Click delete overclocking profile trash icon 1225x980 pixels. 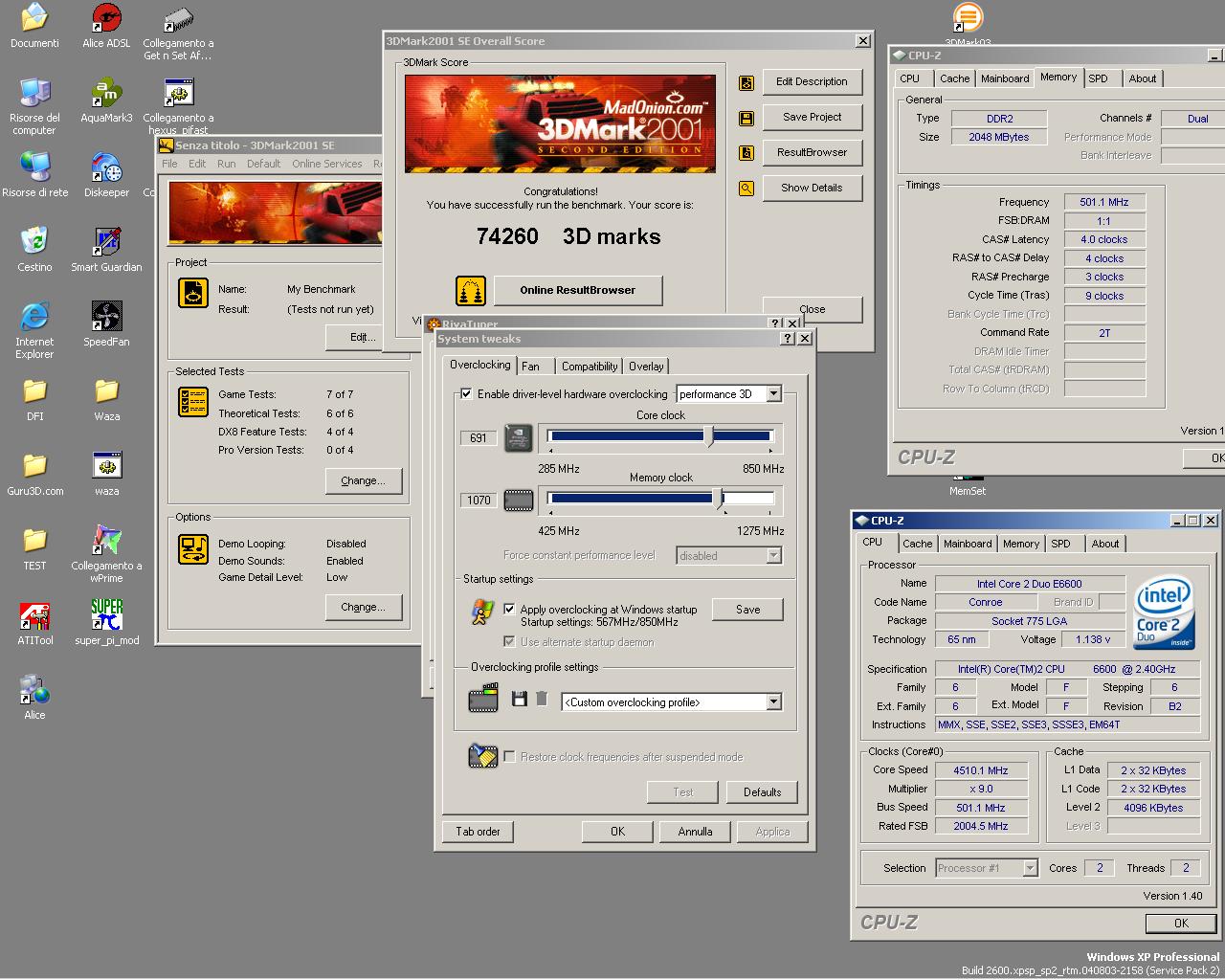click(541, 700)
